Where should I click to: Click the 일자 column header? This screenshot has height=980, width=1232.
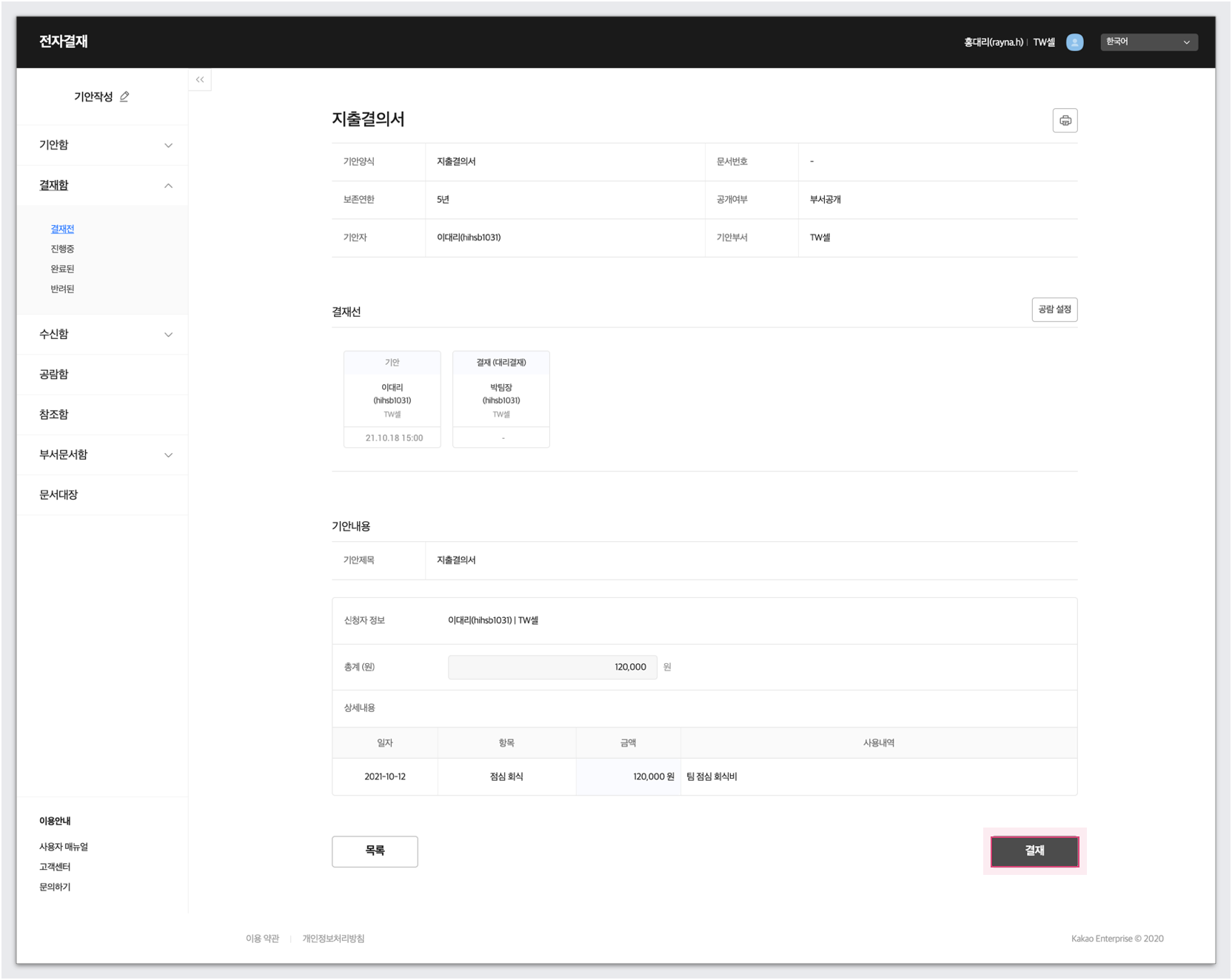pos(385,743)
